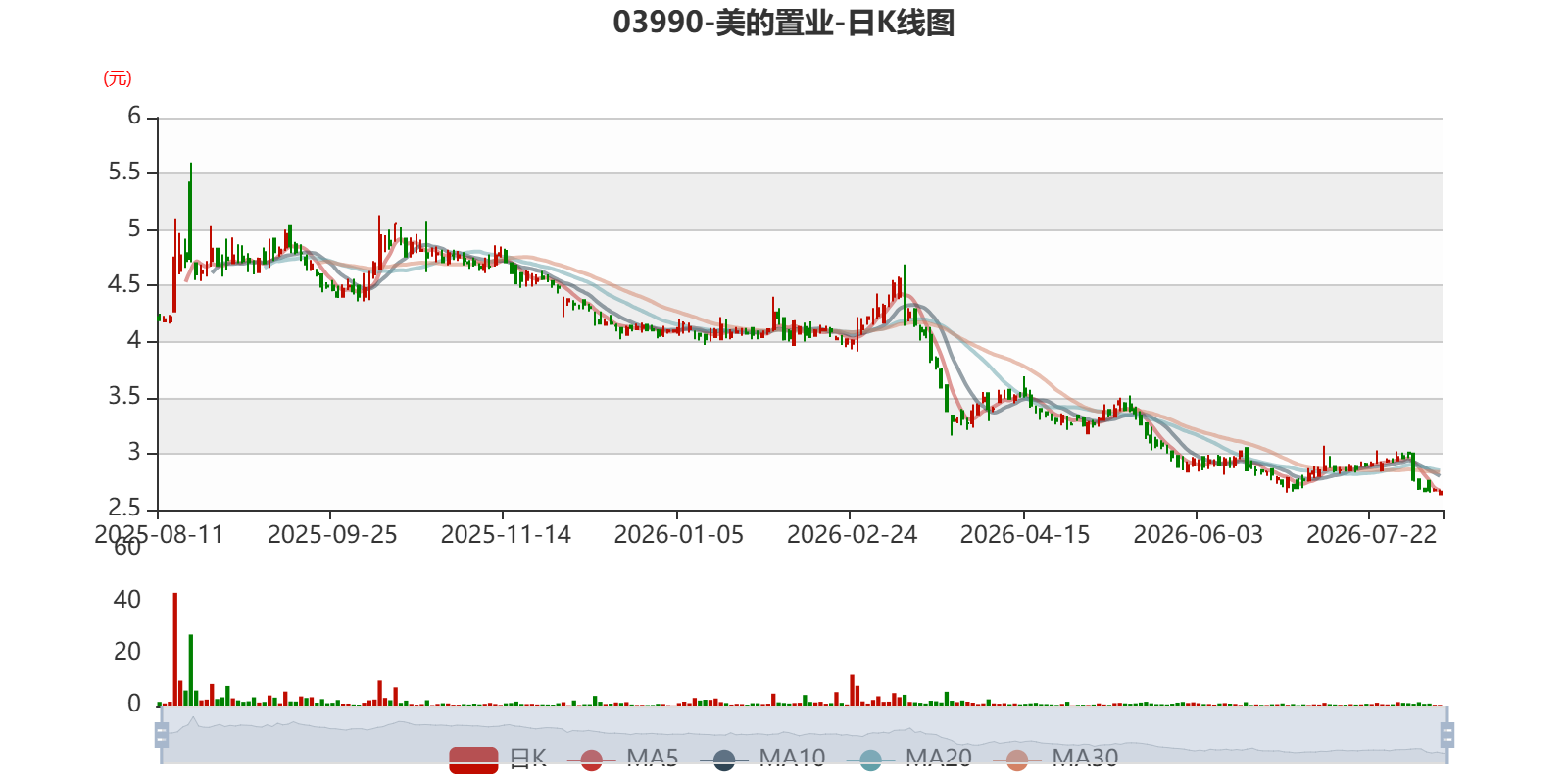Select the 2026-02-24 date axis label
1568x784 pixels.
click(x=852, y=535)
